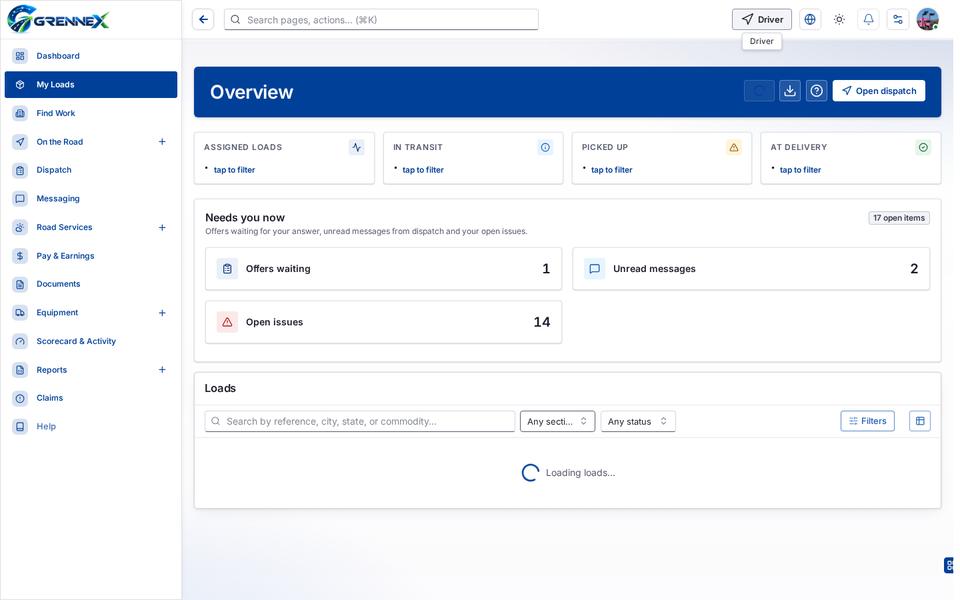Open the Offers waiting item
The image size is (960, 600).
coord(383,269)
